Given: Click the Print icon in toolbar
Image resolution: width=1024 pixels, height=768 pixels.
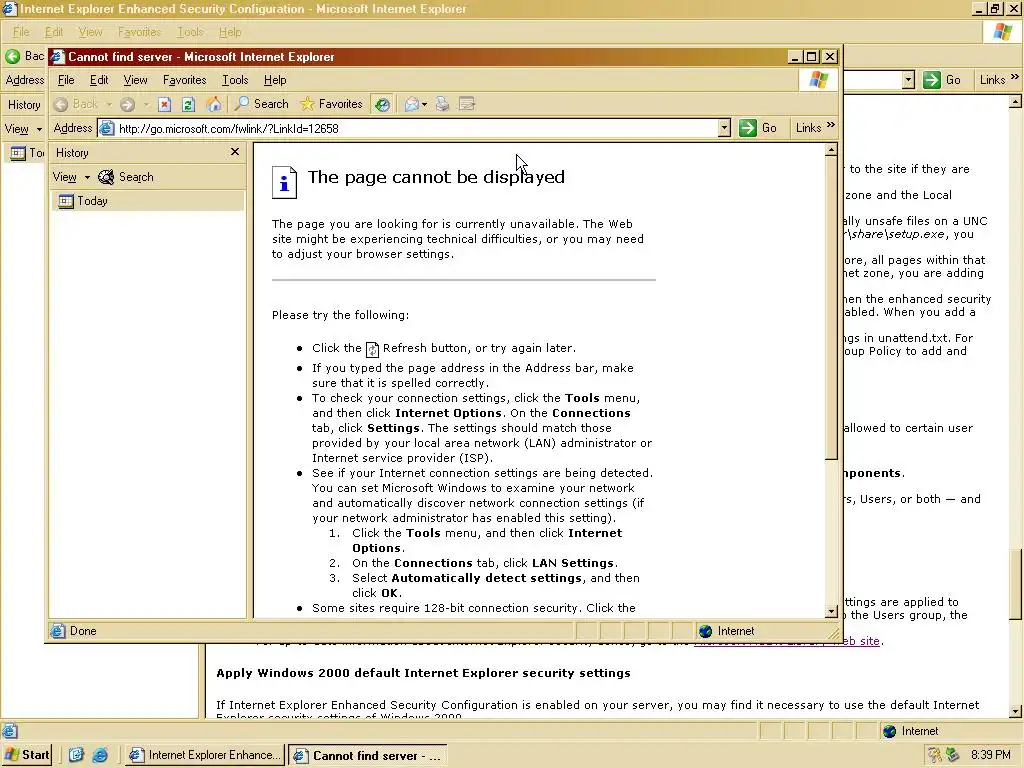Looking at the screenshot, I should click(442, 104).
